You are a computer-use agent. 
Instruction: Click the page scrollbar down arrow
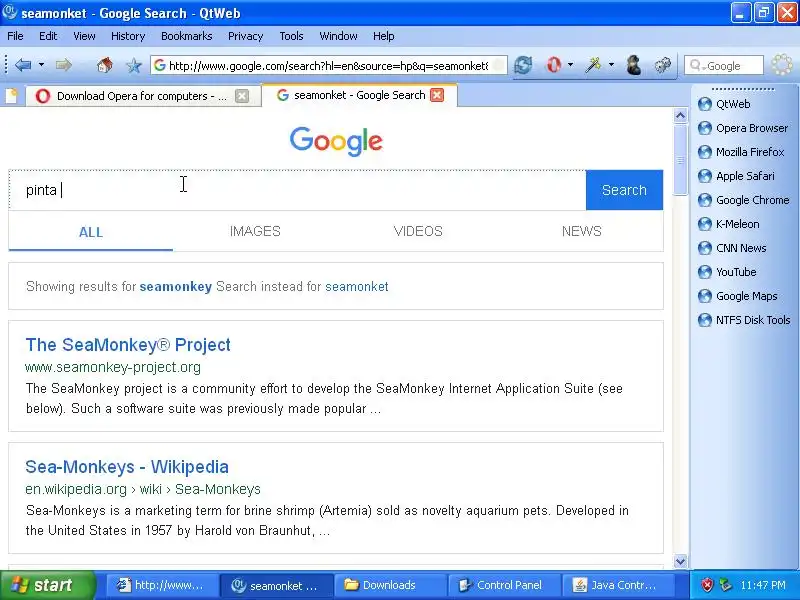tap(680, 561)
